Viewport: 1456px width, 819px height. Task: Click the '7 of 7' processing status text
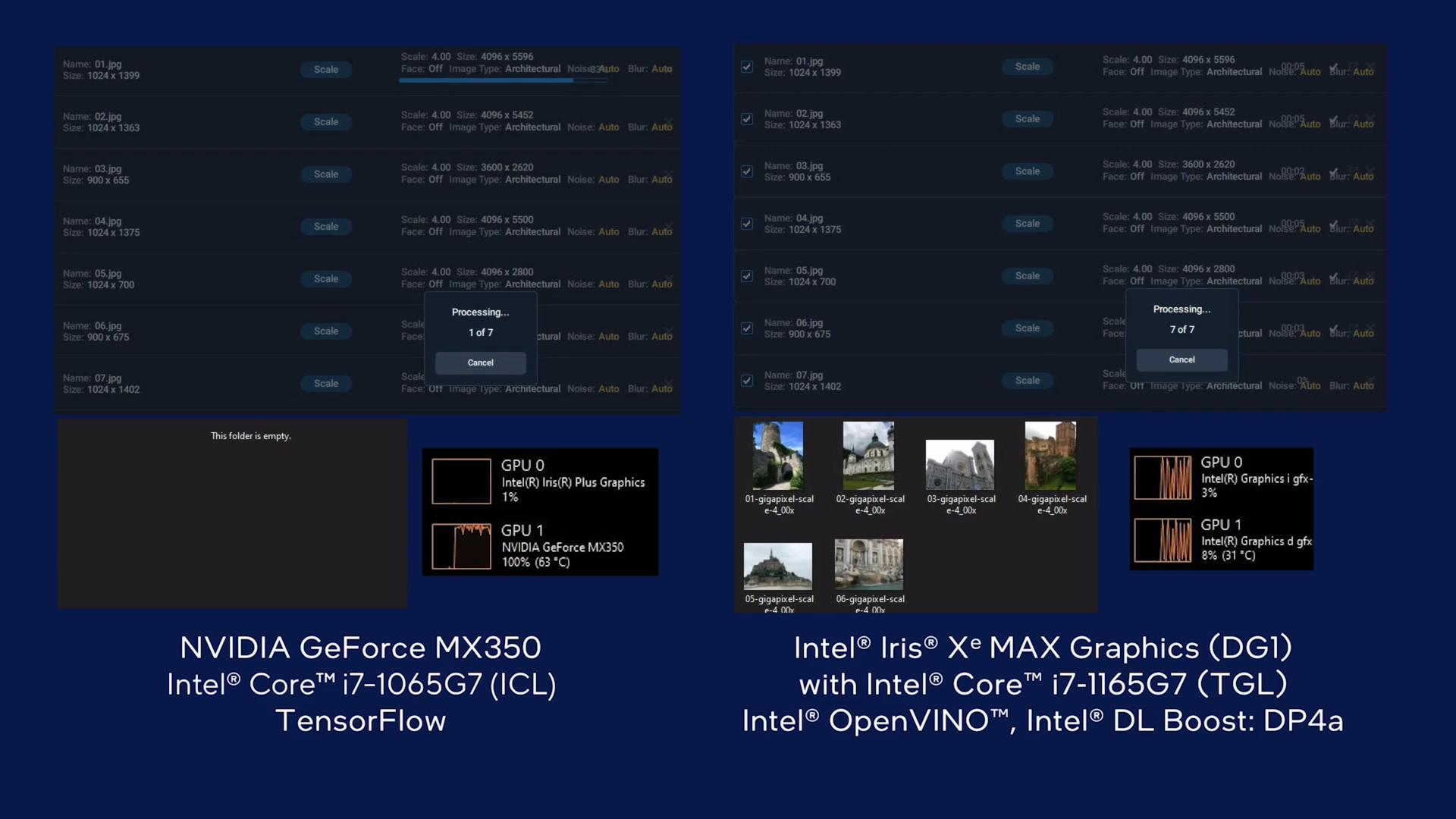[1182, 330]
